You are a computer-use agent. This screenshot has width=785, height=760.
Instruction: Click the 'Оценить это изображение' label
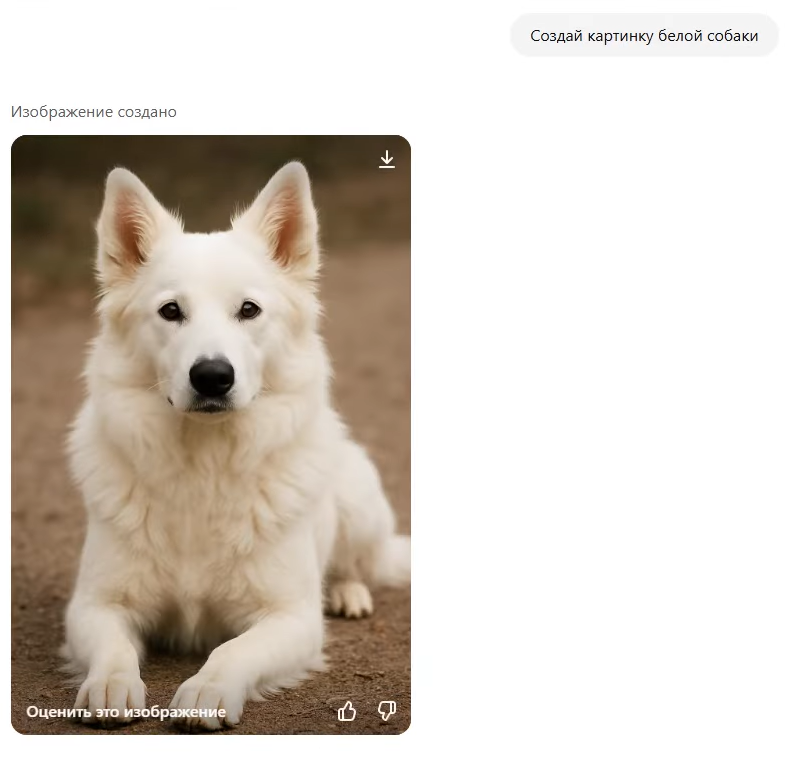[x=126, y=712]
